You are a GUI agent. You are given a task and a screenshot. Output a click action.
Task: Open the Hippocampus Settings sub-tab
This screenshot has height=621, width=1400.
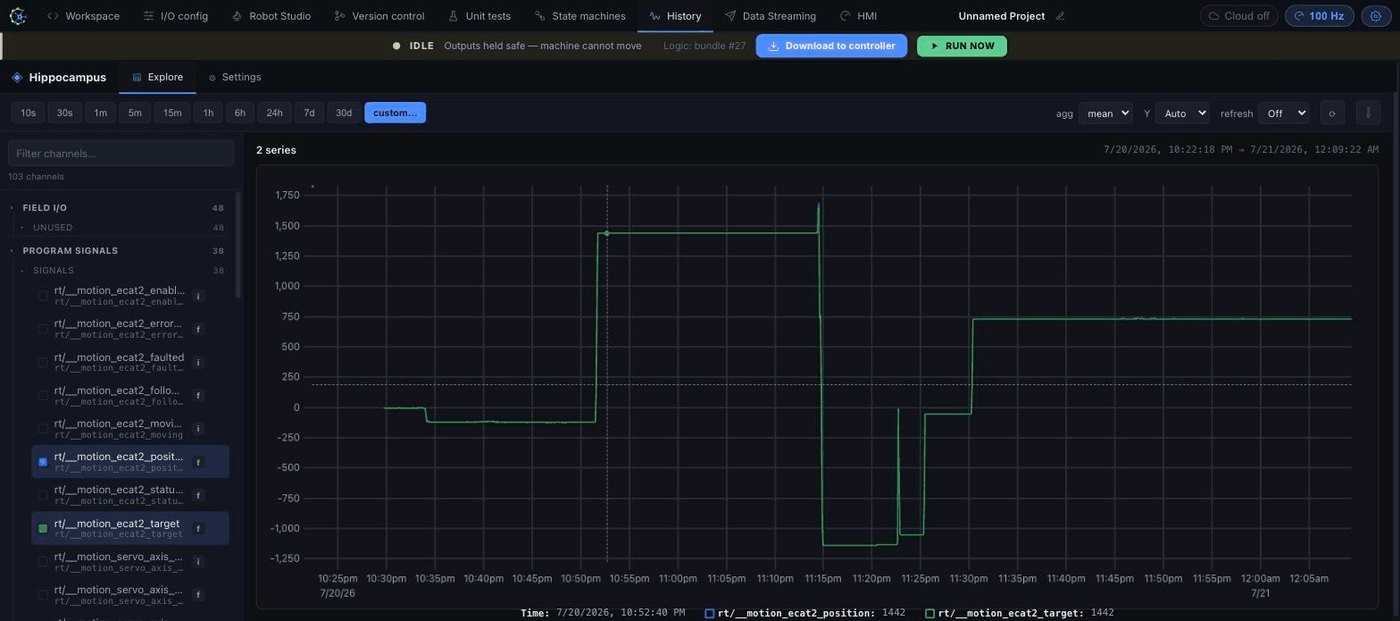point(234,77)
